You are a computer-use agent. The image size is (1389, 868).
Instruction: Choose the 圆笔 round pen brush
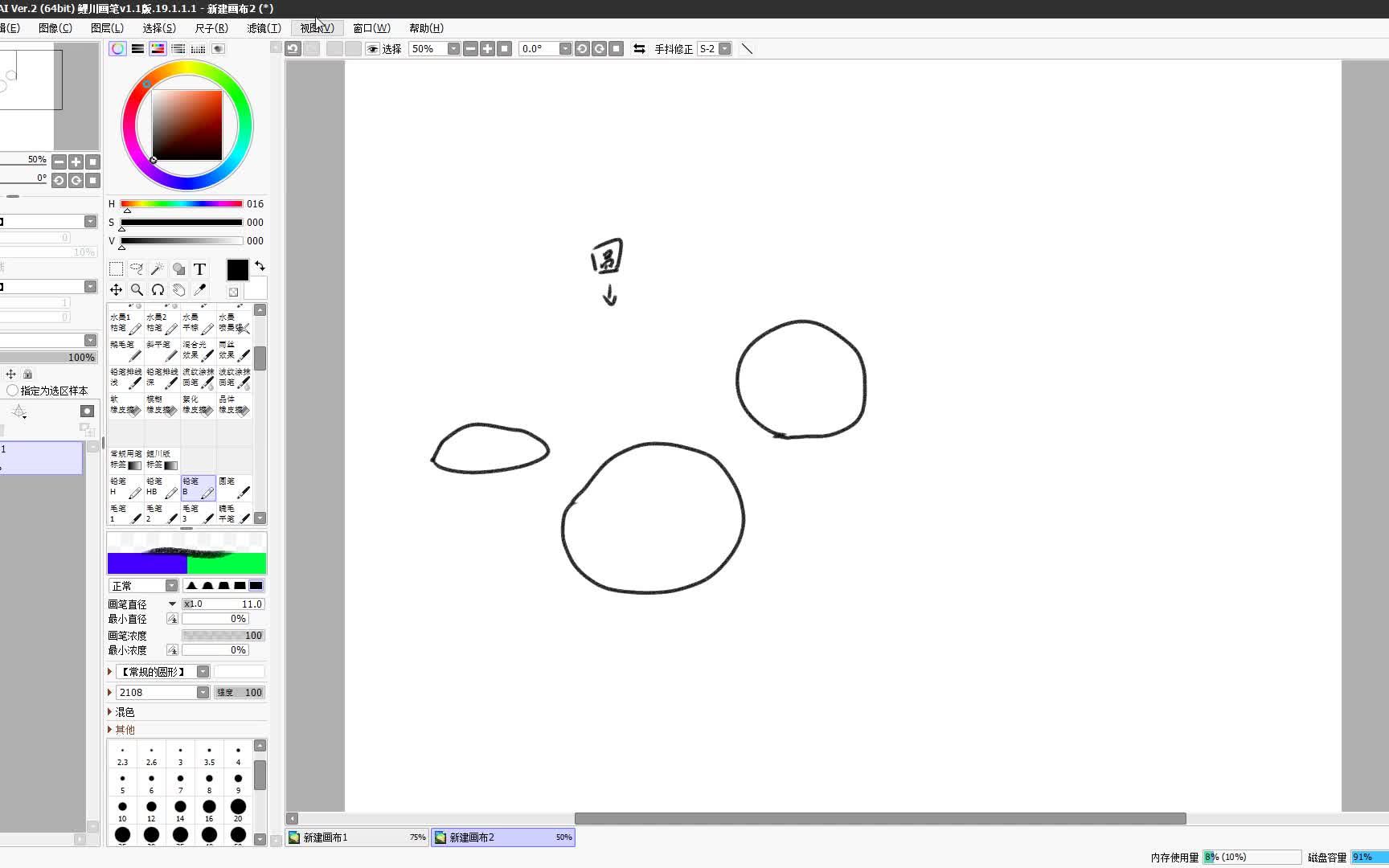(x=234, y=487)
